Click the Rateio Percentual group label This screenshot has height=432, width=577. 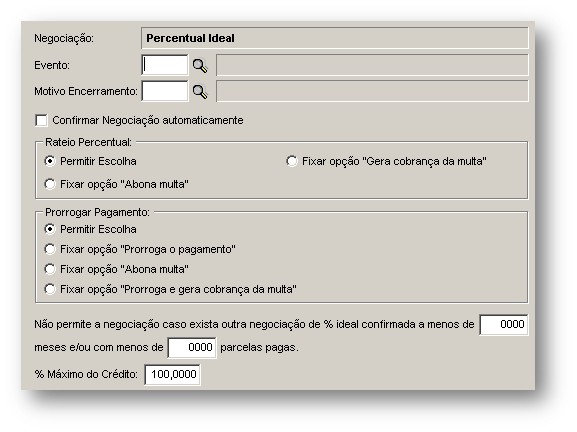pyautogui.click(x=88, y=142)
